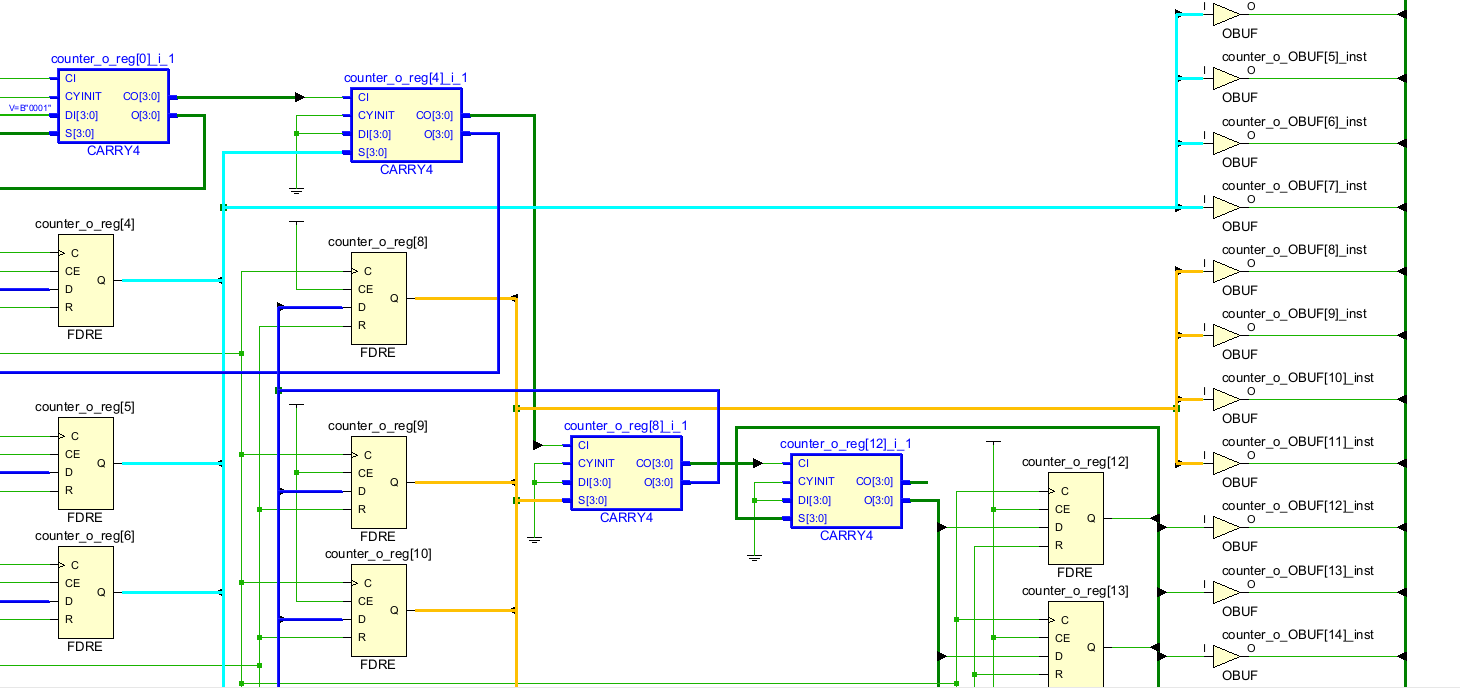
Task: Select the counter_o_OBUF[10]_inst buffer triangle
Action: 1225,399
